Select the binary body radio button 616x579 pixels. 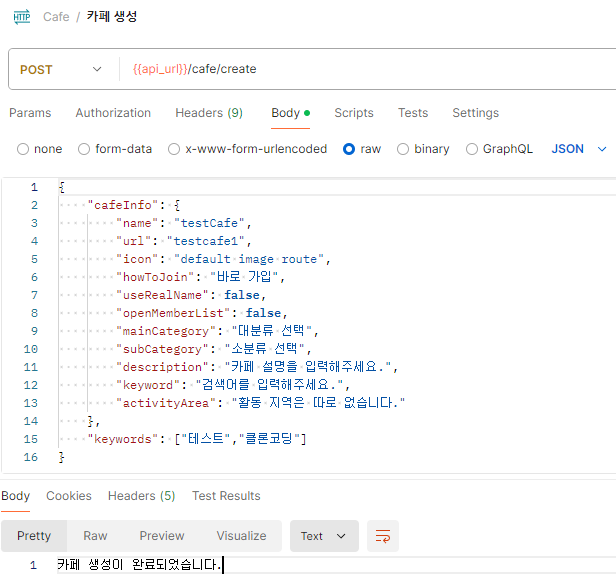click(x=403, y=149)
